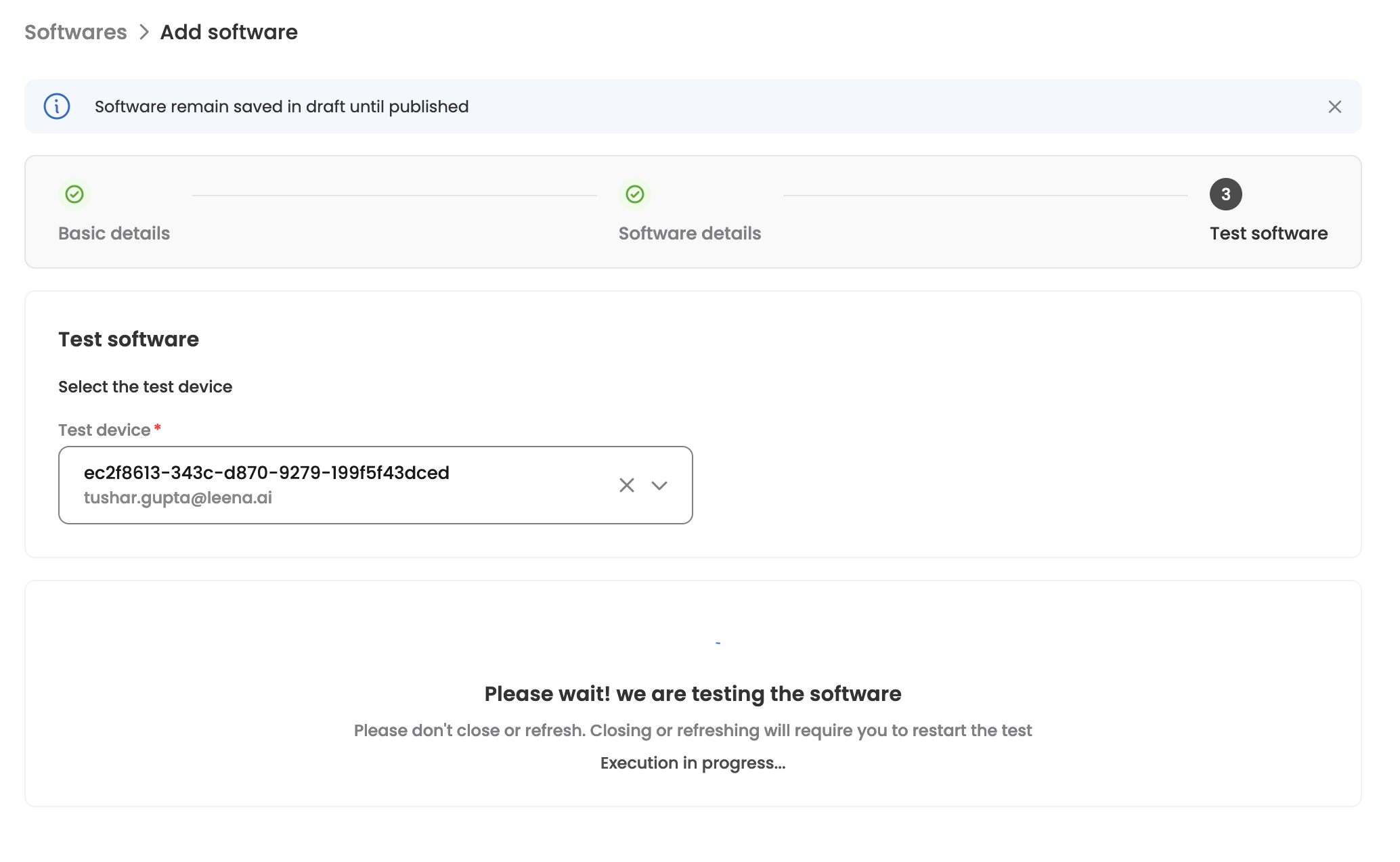Expand the Test device dropdown arrow
This screenshot has width=1400, height=862.
[659, 485]
